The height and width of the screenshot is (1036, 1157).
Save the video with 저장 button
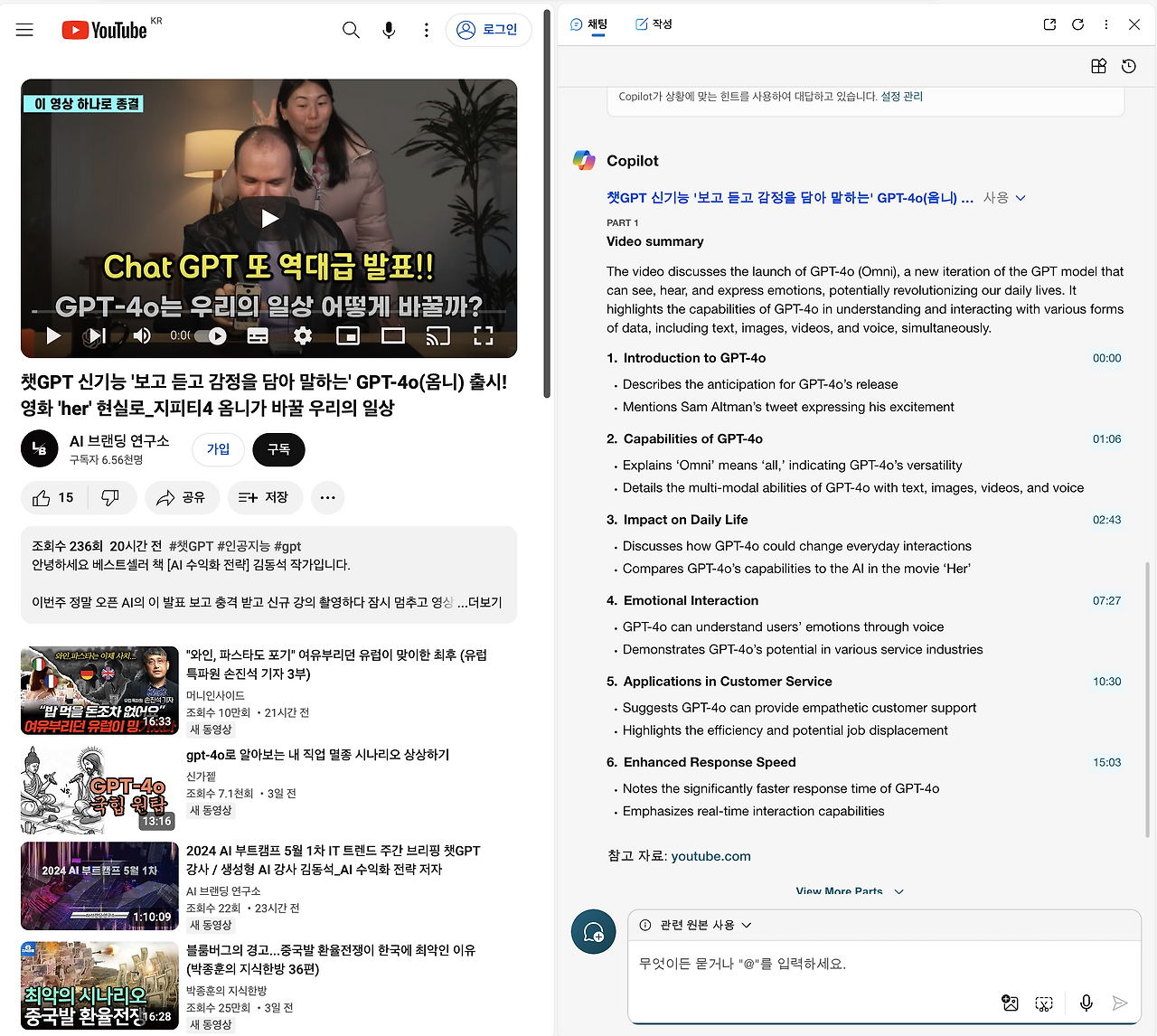click(263, 498)
